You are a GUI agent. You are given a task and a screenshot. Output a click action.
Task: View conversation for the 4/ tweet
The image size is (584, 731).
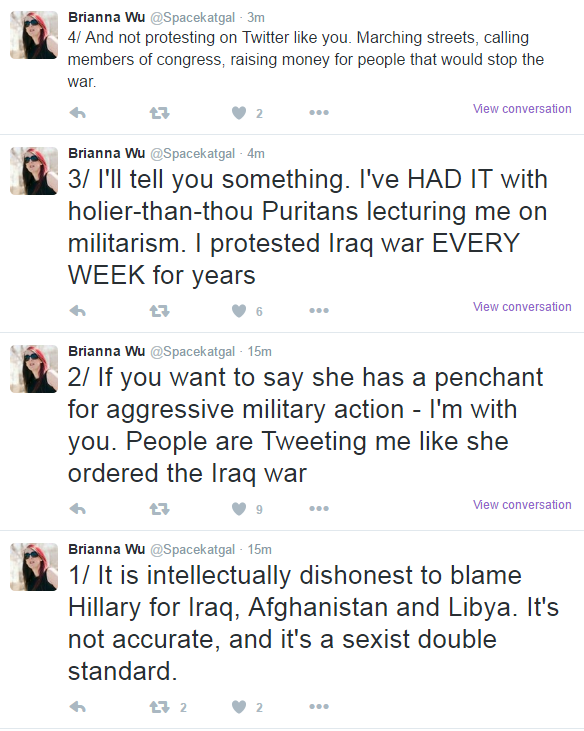tap(522, 109)
